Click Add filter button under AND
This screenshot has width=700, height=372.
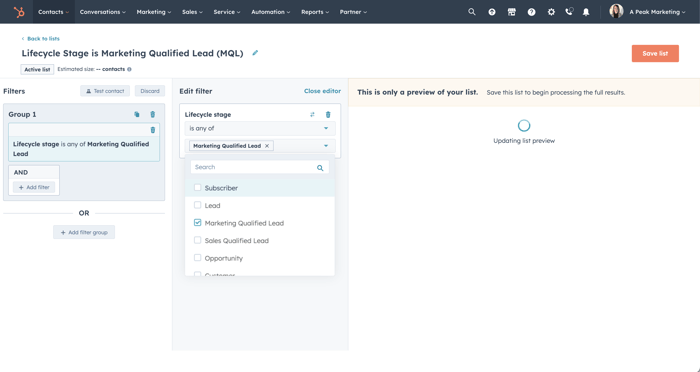pyautogui.click(x=34, y=188)
